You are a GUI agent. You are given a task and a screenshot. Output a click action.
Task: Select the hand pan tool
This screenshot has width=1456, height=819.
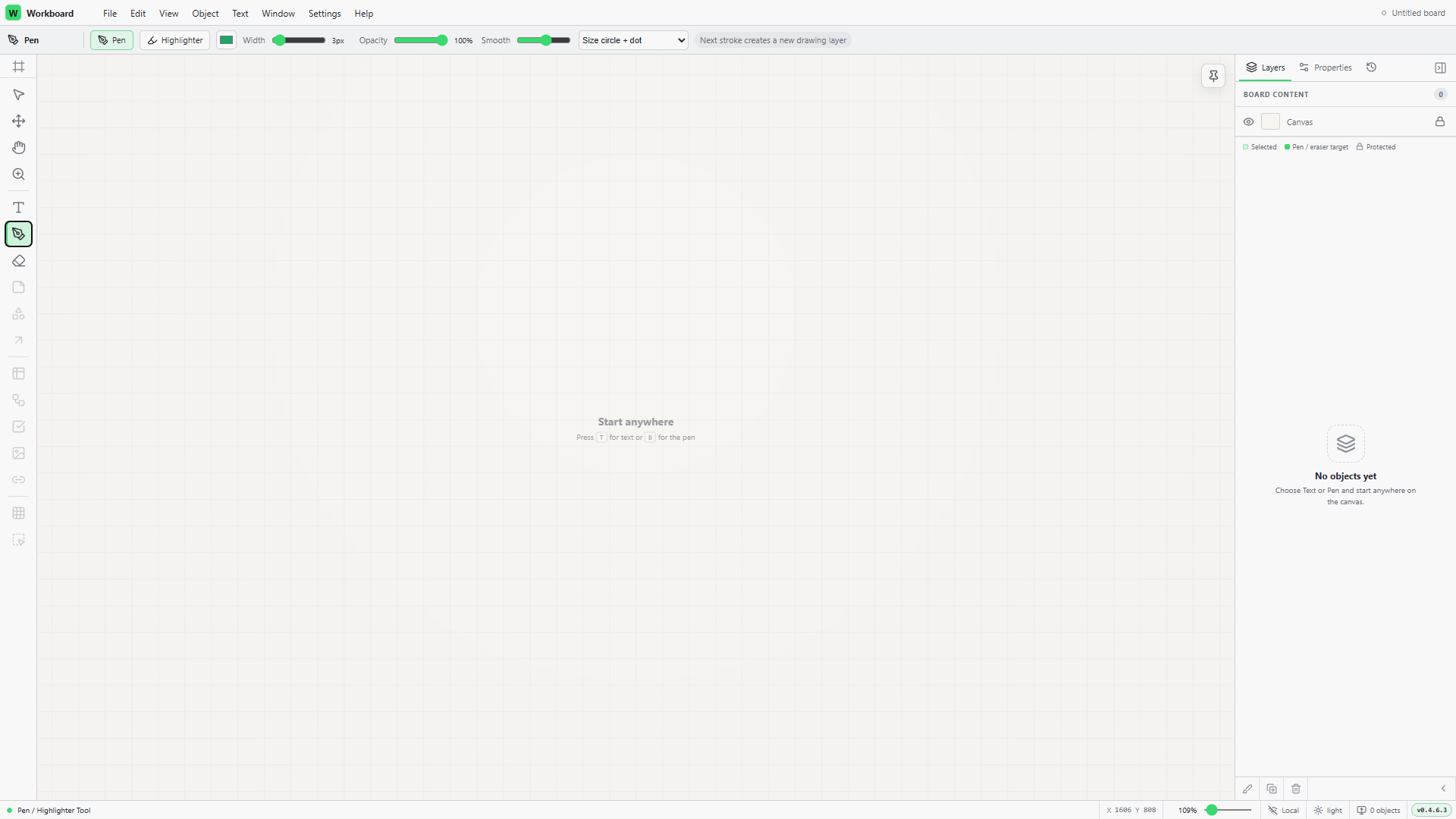pos(19,148)
